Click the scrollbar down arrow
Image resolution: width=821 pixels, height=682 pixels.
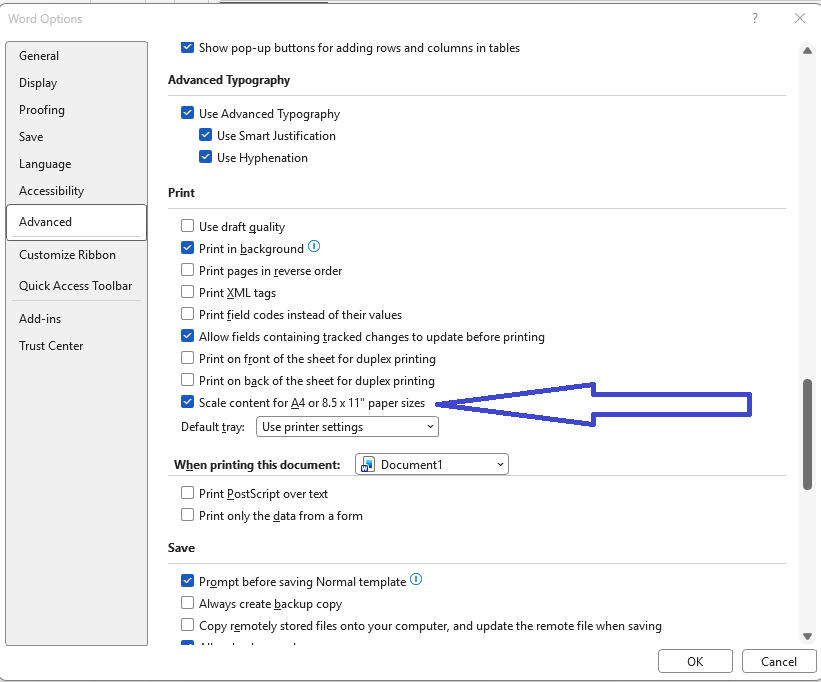pos(807,636)
